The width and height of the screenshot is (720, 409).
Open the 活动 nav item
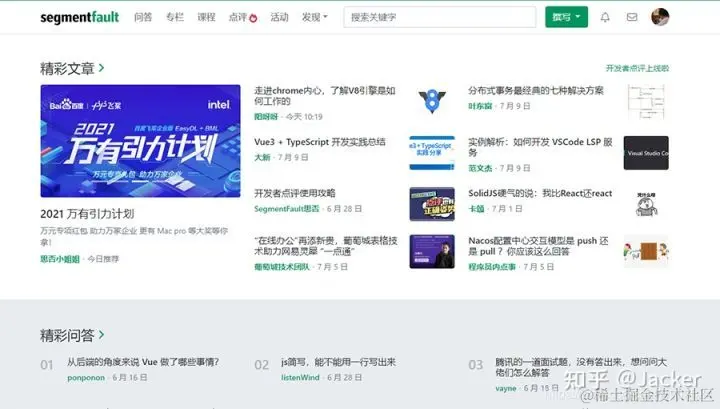coord(279,17)
